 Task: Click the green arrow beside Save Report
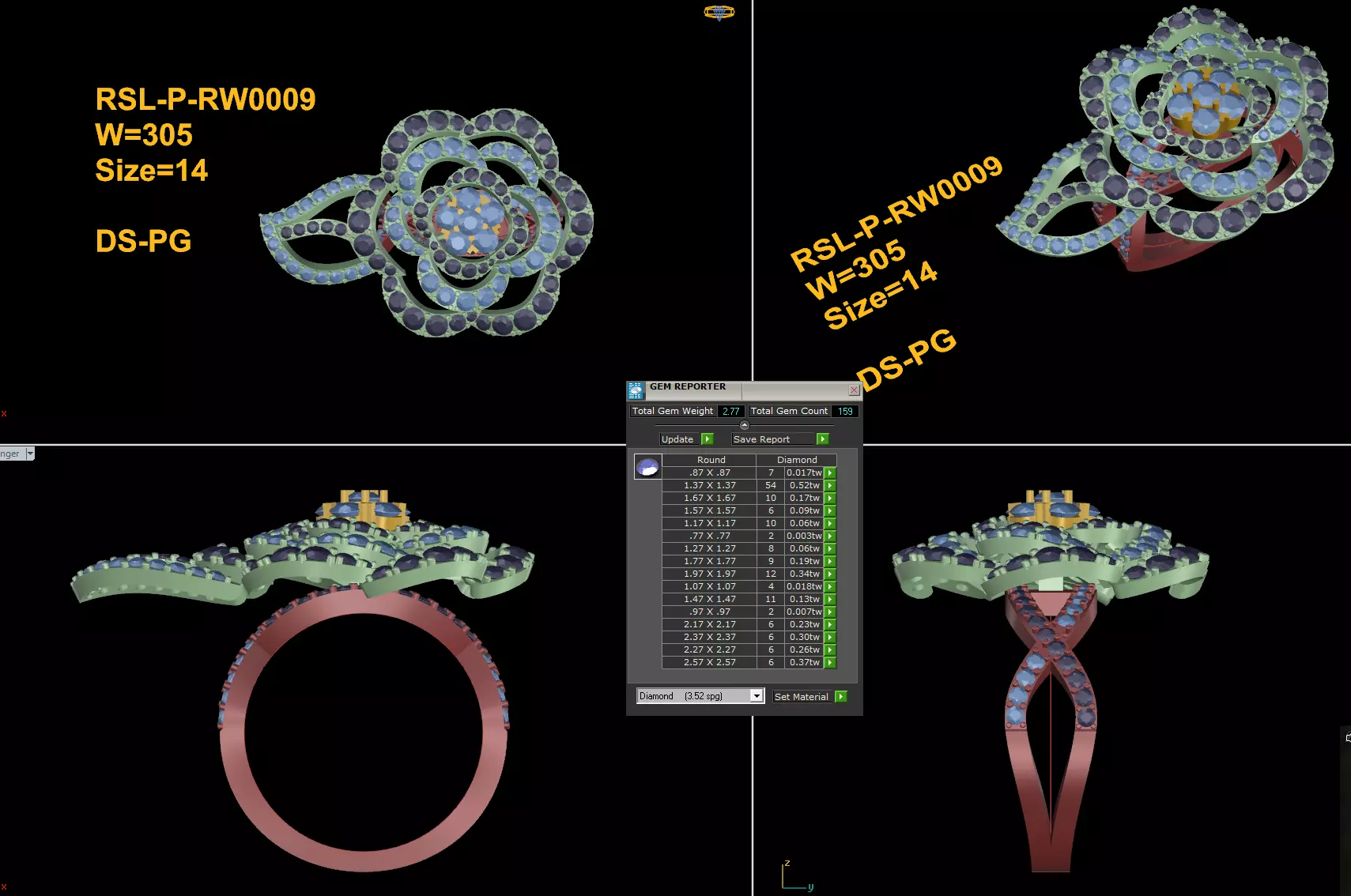(x=823, y=439)
